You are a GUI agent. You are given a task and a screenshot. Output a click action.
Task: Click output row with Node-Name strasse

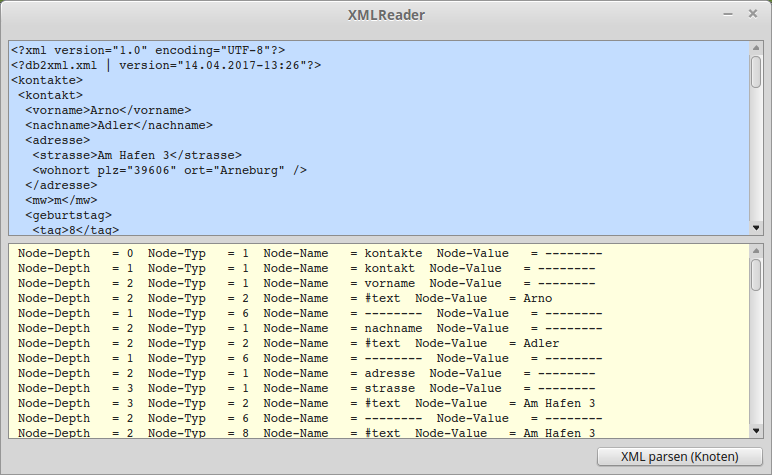pos(310,389)
